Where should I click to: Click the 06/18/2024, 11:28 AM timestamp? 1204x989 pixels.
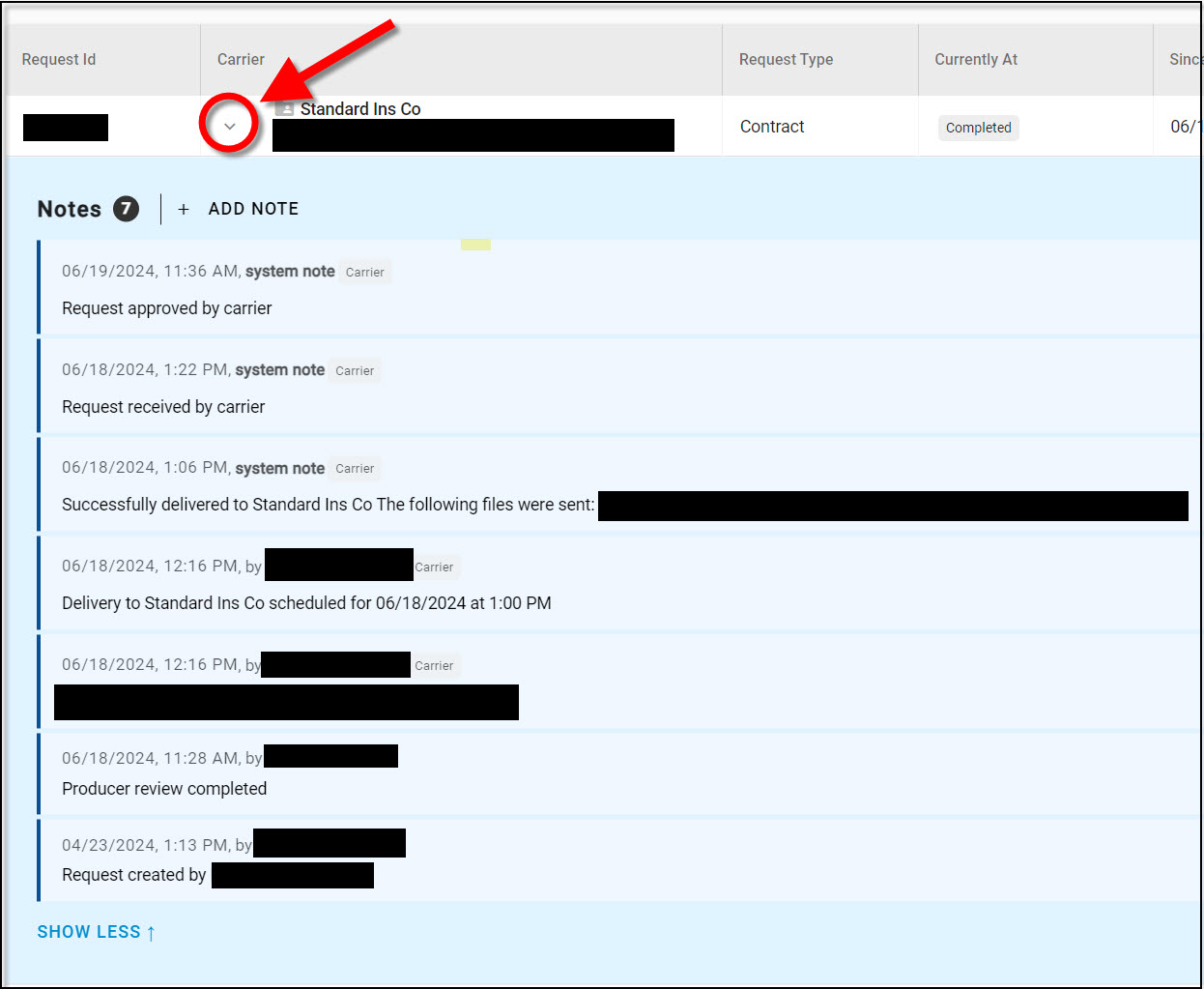(151, 758)
